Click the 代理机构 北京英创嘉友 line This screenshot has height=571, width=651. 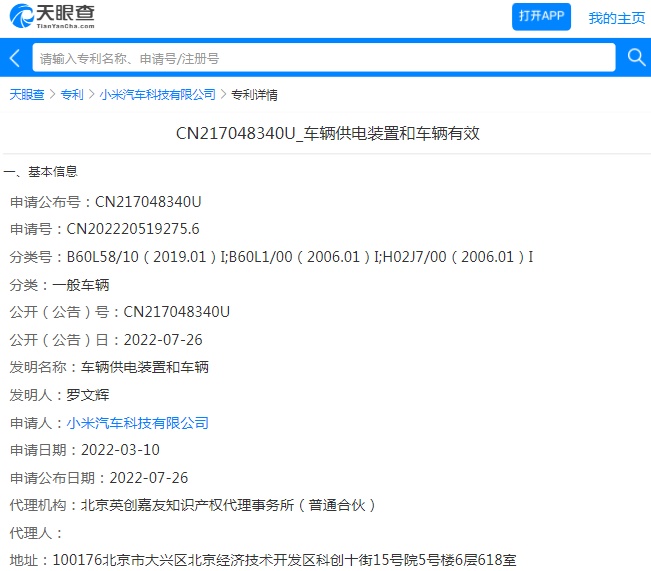pyautogui.click(x=193, y=505)
